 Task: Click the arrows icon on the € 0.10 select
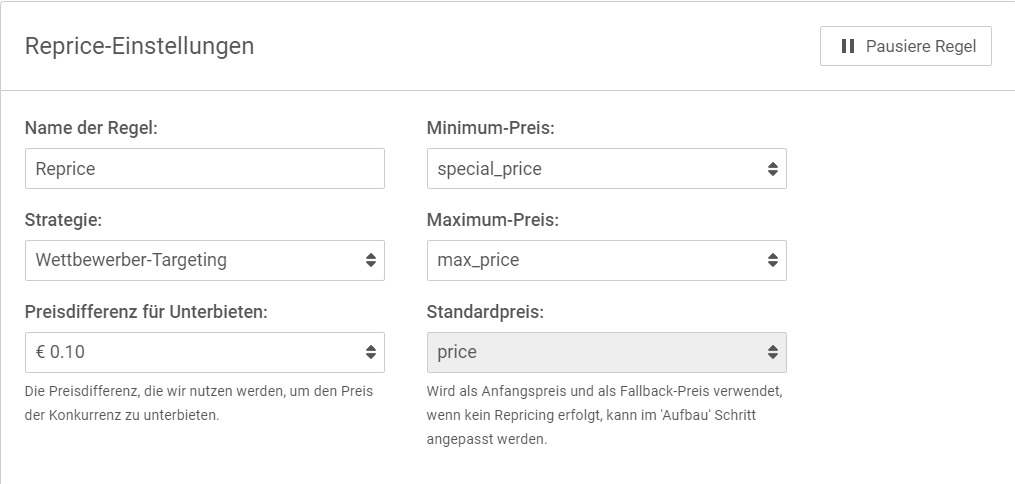[371, 352]
